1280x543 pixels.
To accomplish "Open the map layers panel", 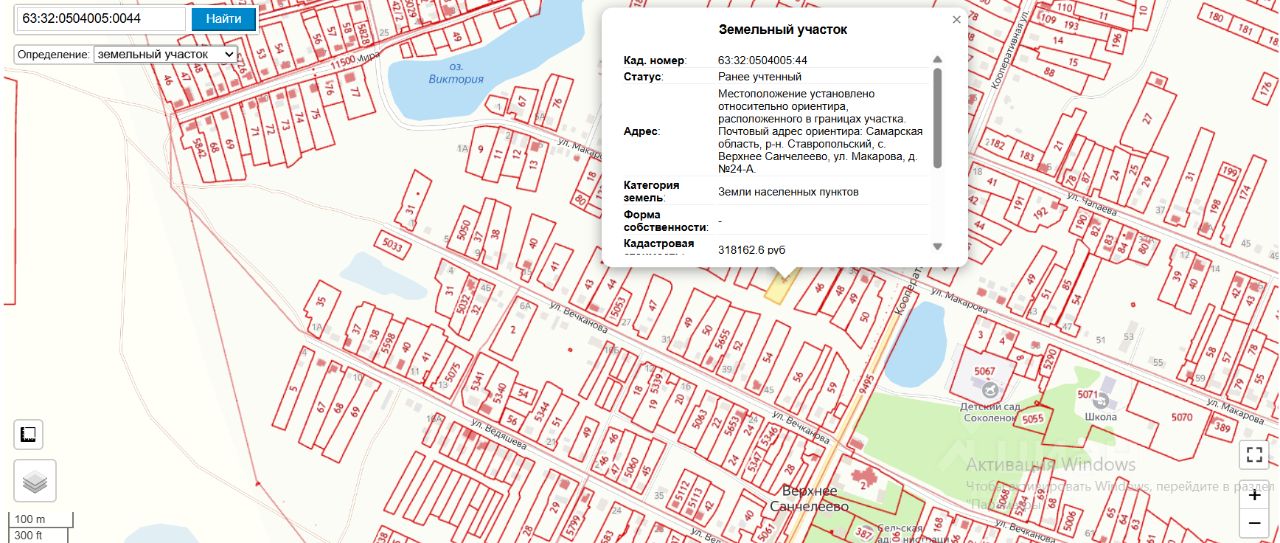I will tap(35, 482).
